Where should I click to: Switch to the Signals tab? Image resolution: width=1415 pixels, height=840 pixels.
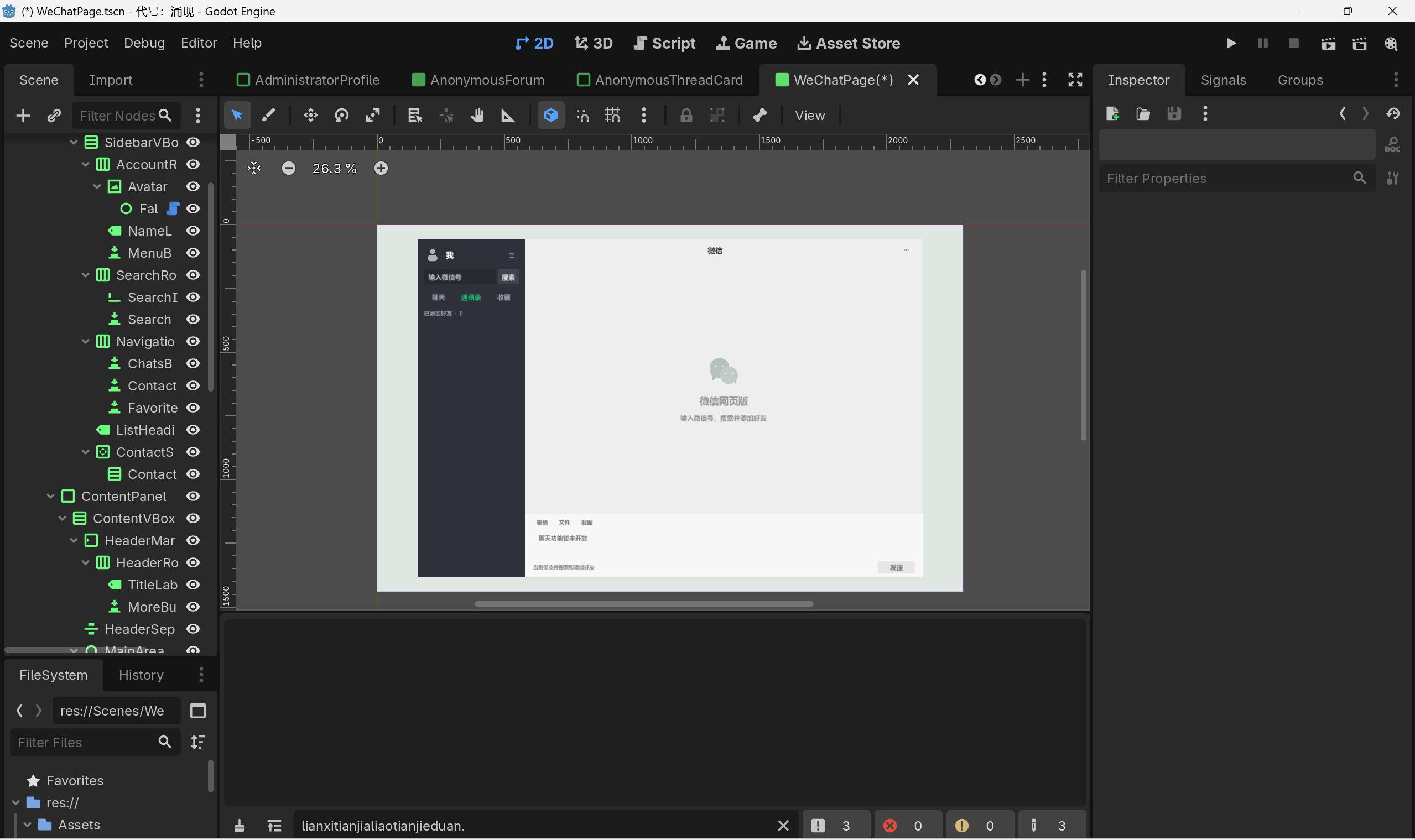point(1223,80)
